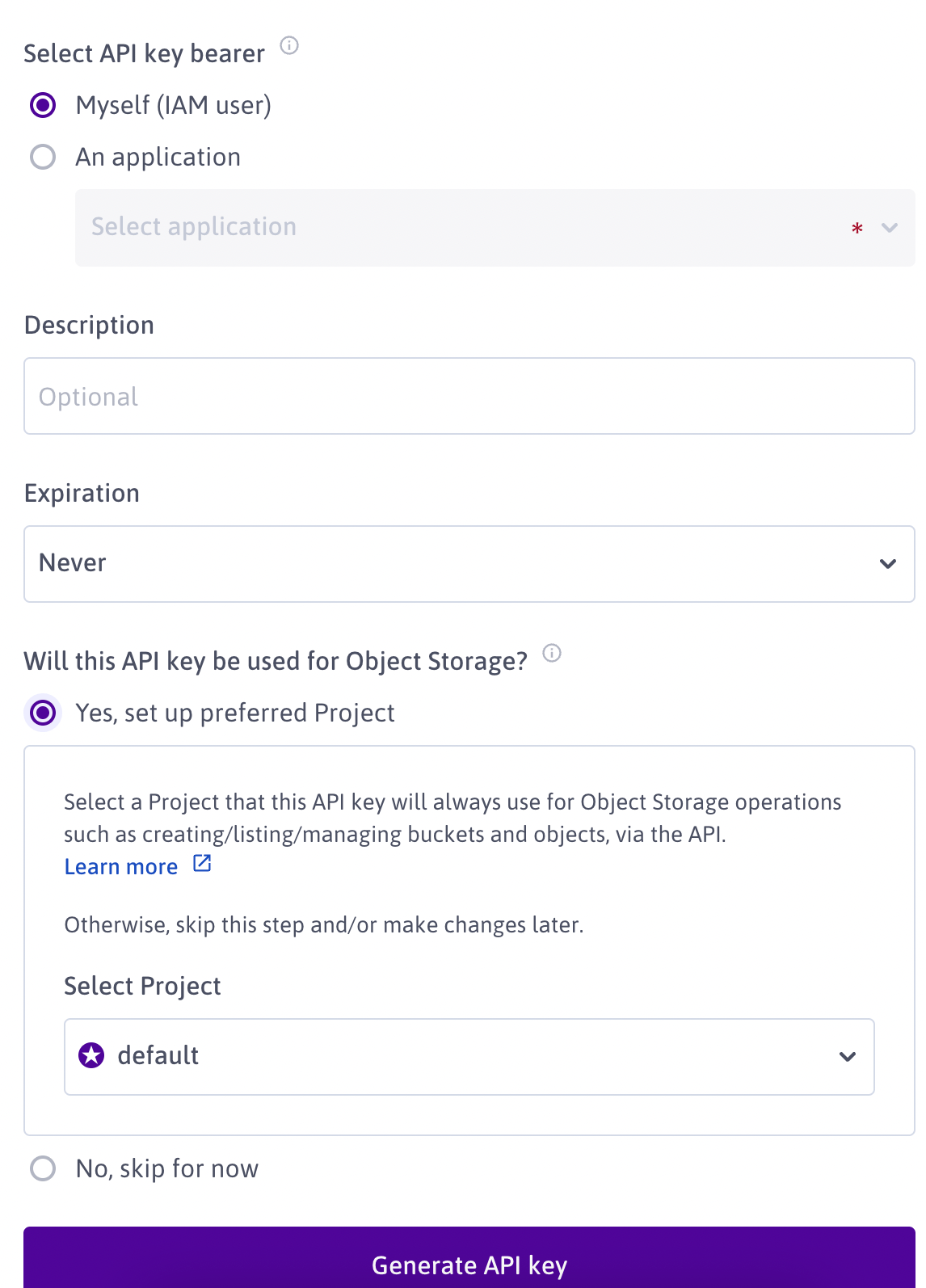Expand the Expiration dropdown showing Never
Viewport: 926px width, 1288px height.
pos(469,563)
